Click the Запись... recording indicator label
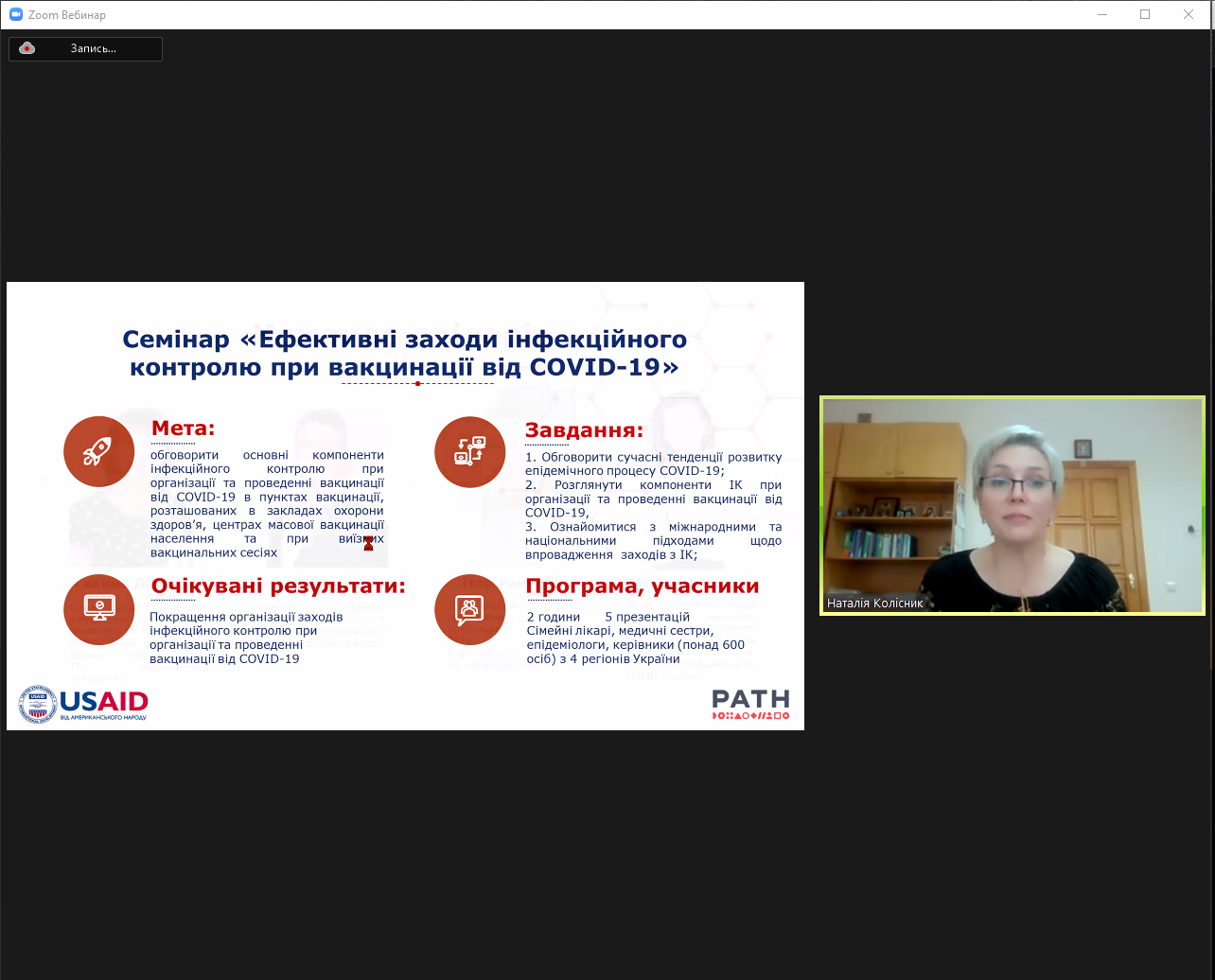This screenshot has height=980, width=1215. [x=93, y=48]
